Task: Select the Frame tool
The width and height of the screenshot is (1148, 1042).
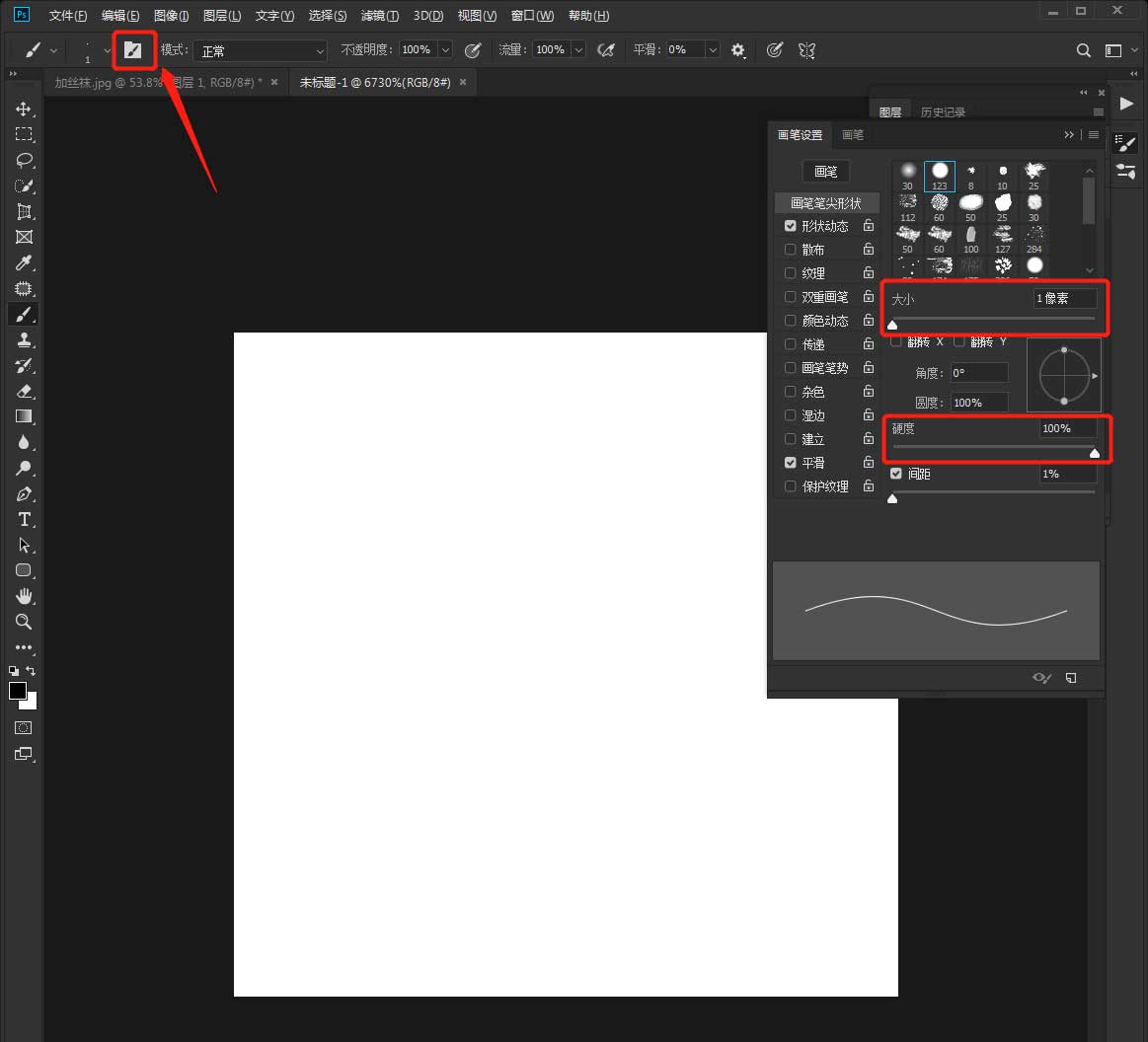Action: [24, 237]
